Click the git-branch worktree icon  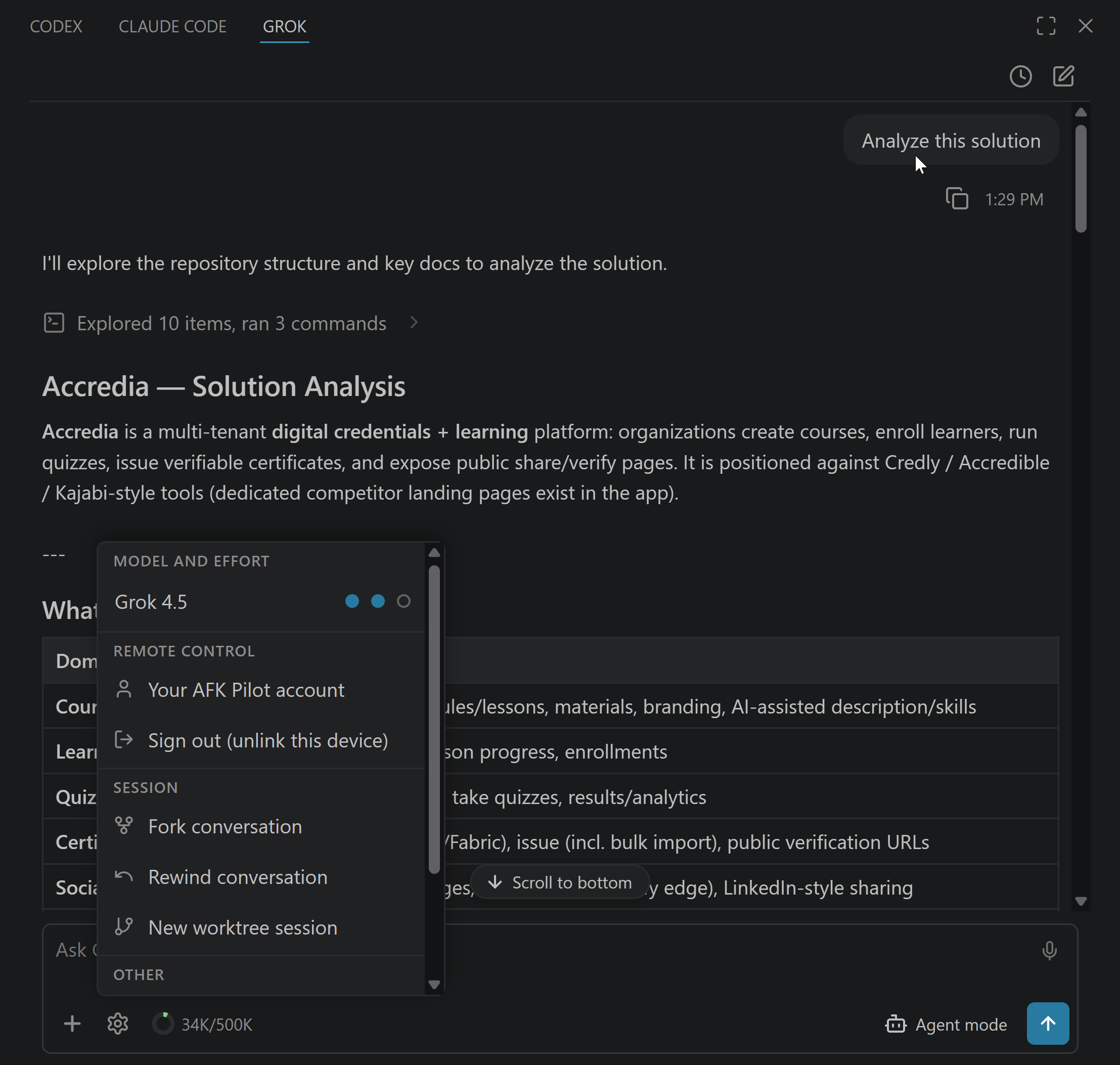(x=124, y=926)
